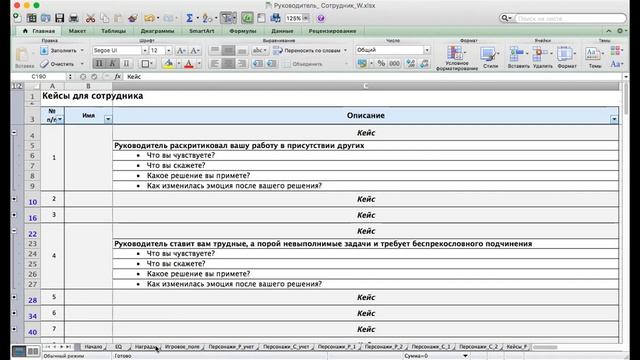This screenshot has width=640, height=360.
Task: Open the number format Общий dropdown
Action: [427, 50]
